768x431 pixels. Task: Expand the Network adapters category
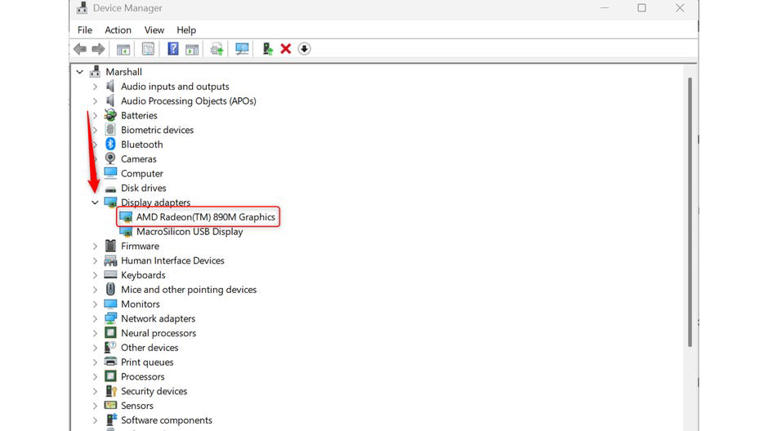96,319
